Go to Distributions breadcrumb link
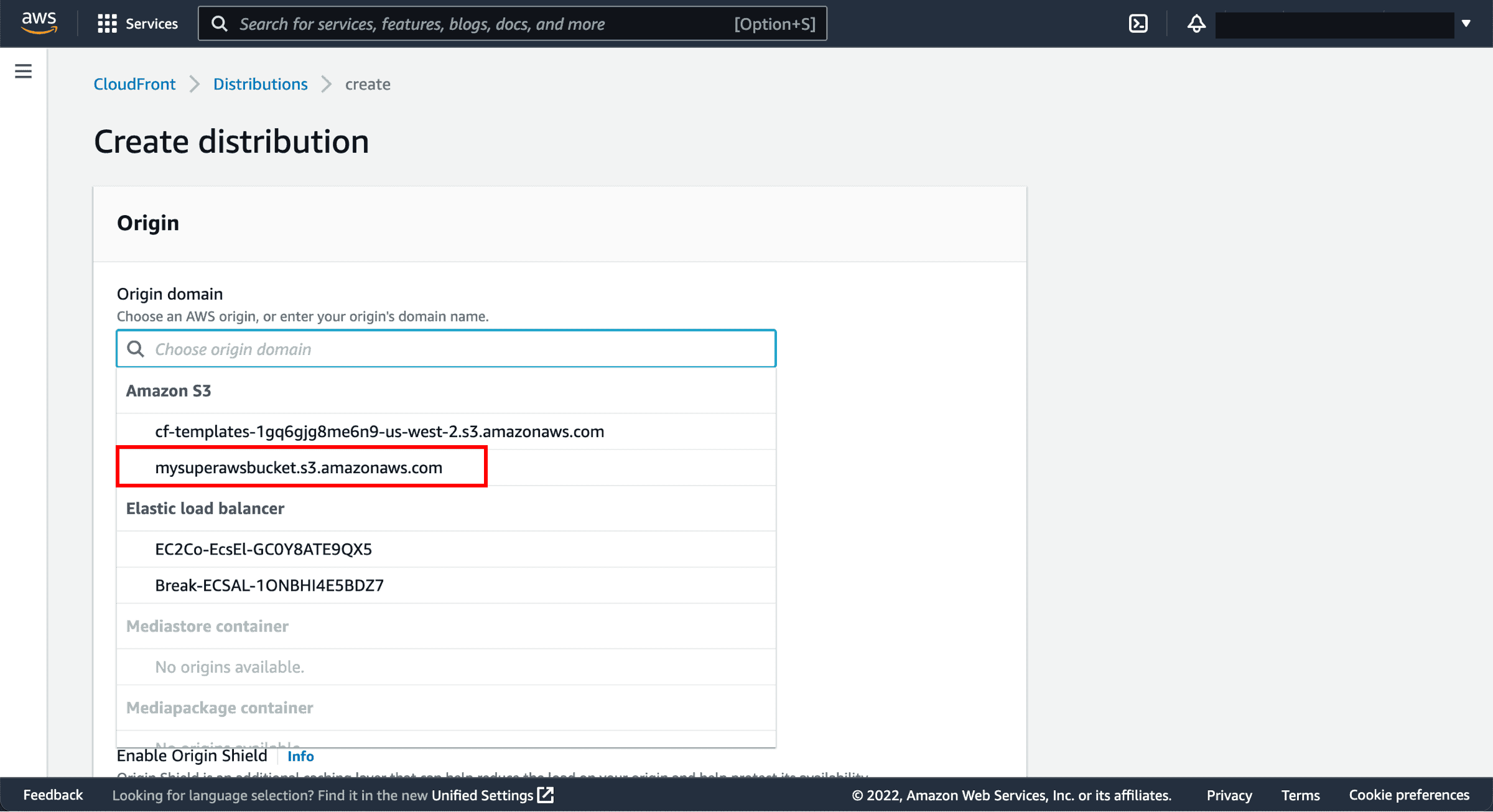Viewport: 1493px width, 812px height. click(260, 84)
